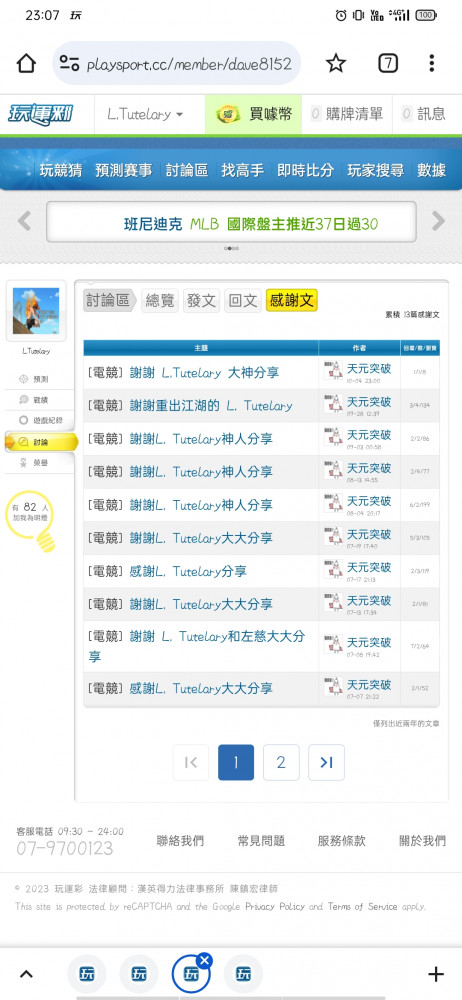
Task: Show the next announcement with right arrow
Action: tap(438, 221)
